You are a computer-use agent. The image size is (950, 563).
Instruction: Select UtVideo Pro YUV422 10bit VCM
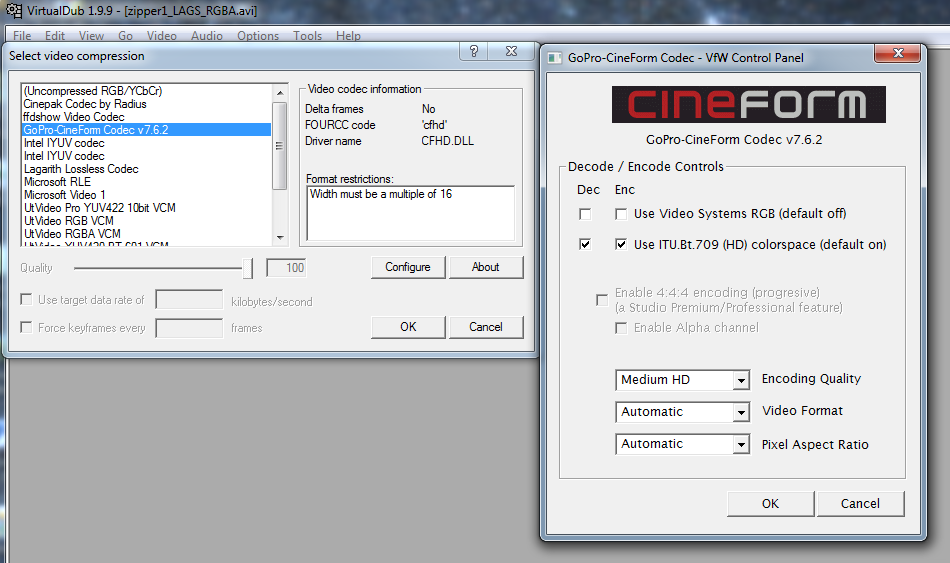tap(146, 208)
